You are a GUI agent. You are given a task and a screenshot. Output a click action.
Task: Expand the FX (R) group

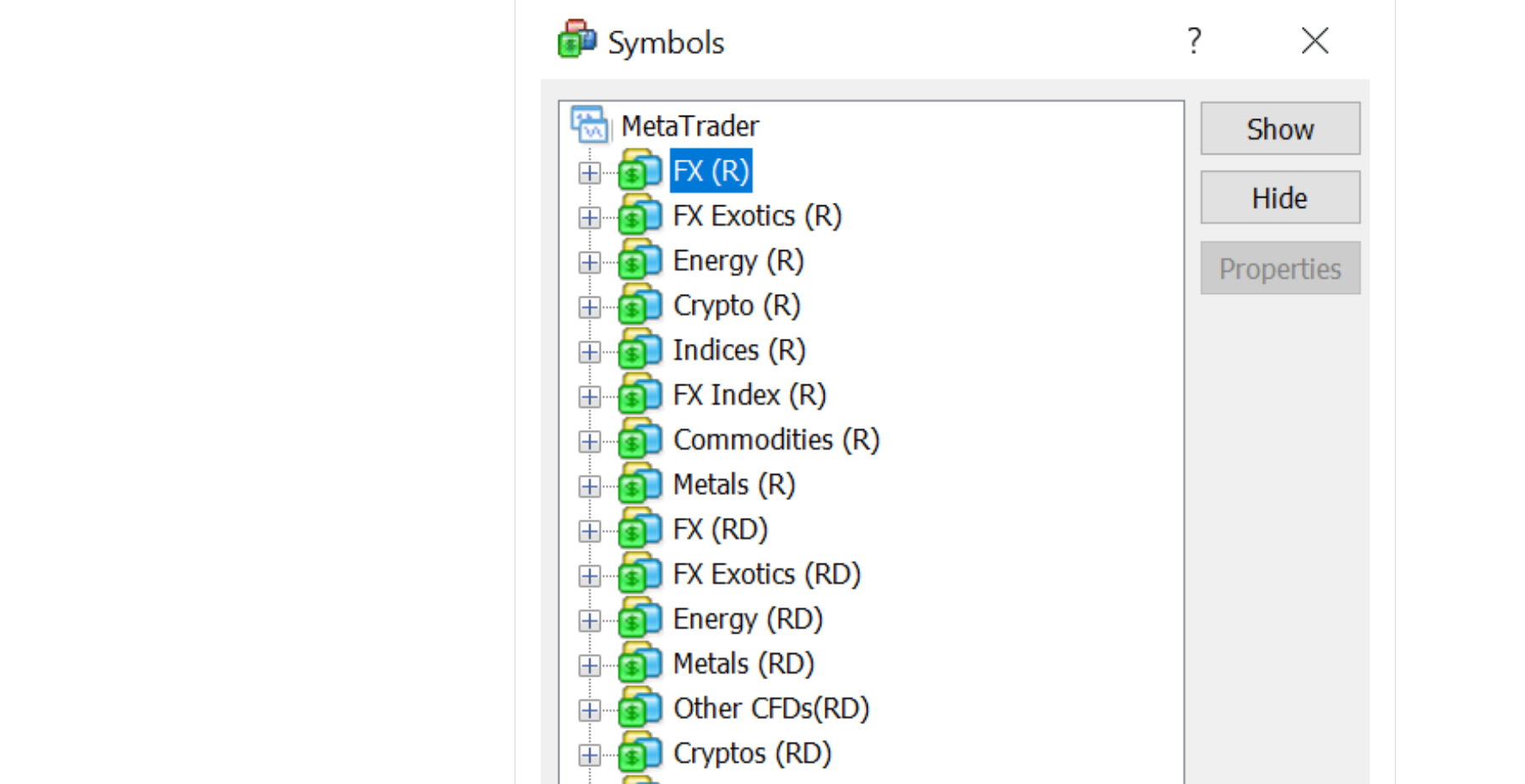click(x=590, y=173)
